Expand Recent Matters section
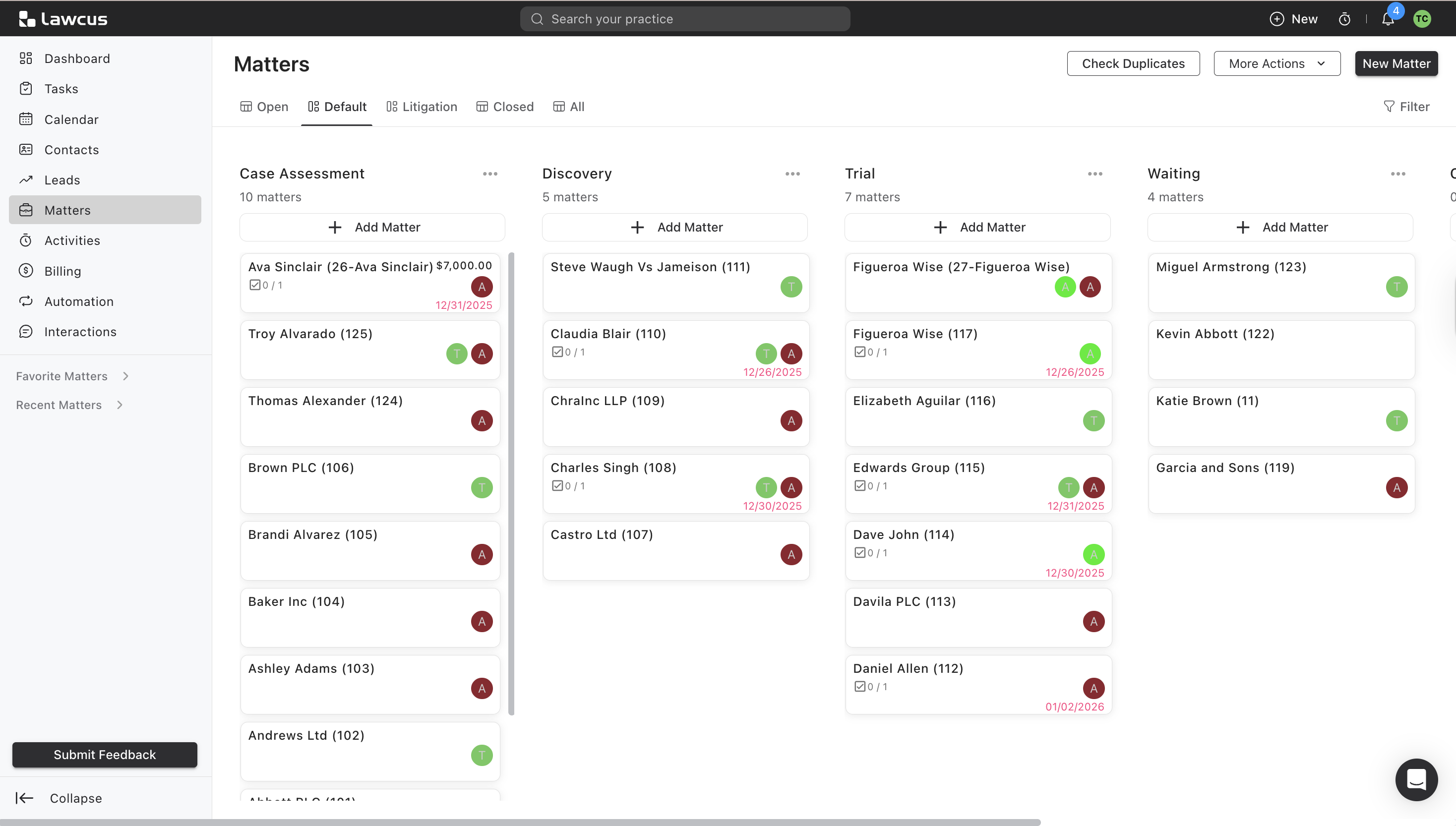The image size is (1456, 826). [120, 405]
